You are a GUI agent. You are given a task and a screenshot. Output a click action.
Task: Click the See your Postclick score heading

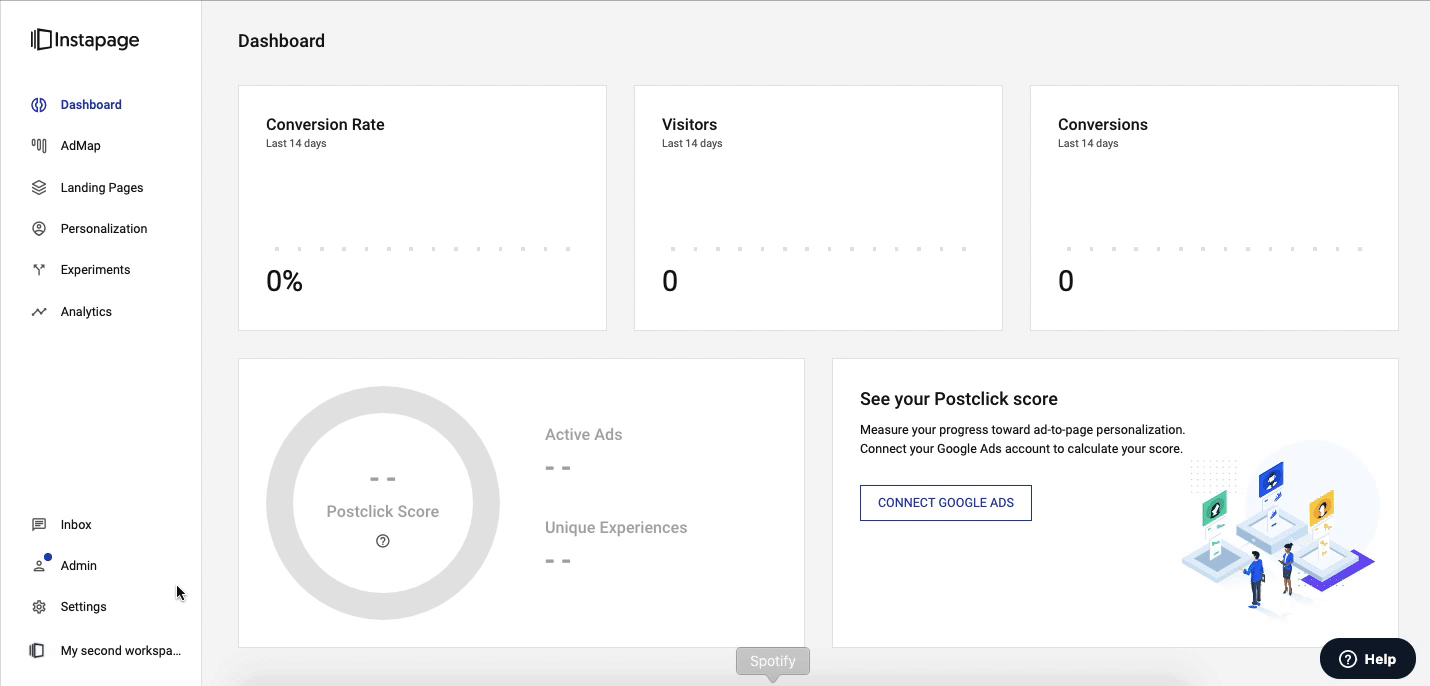959,399
